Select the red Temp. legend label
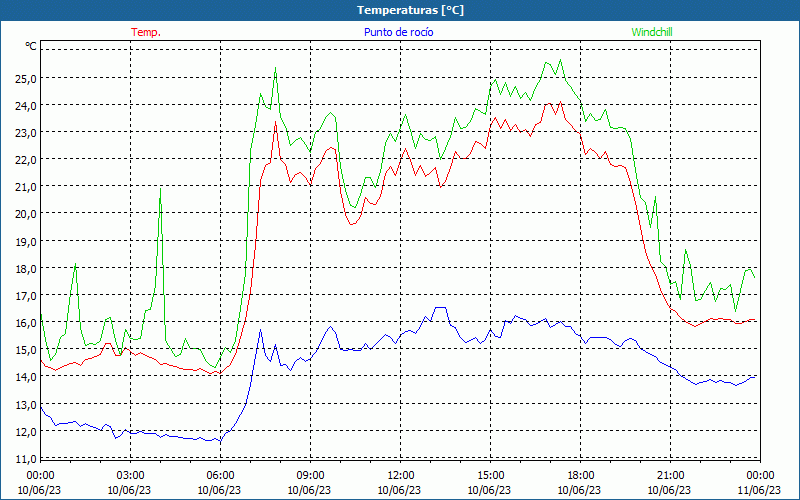 (146, 32)
